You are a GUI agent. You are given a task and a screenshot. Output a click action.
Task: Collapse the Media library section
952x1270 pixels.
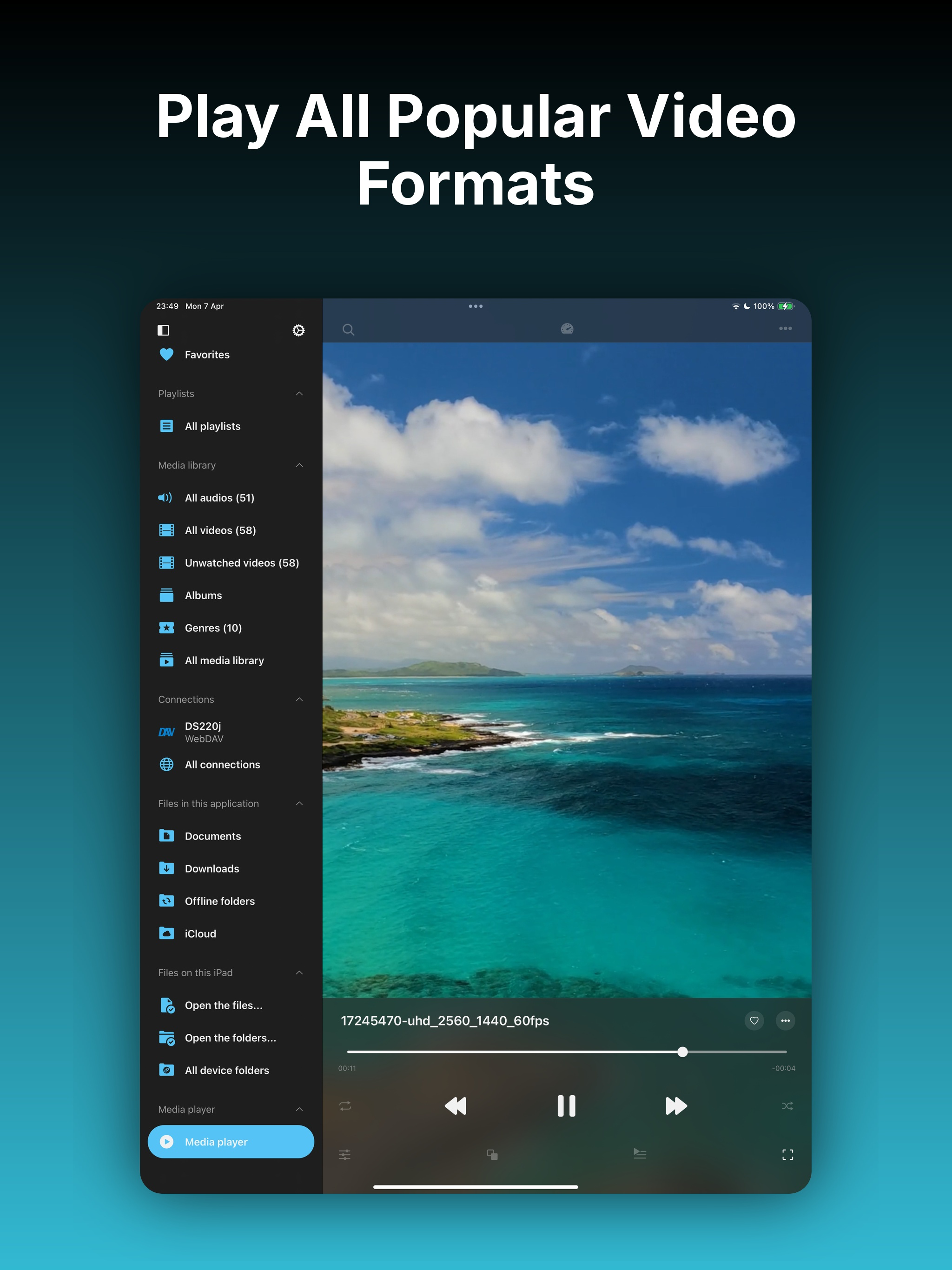[x=299, y=465]
